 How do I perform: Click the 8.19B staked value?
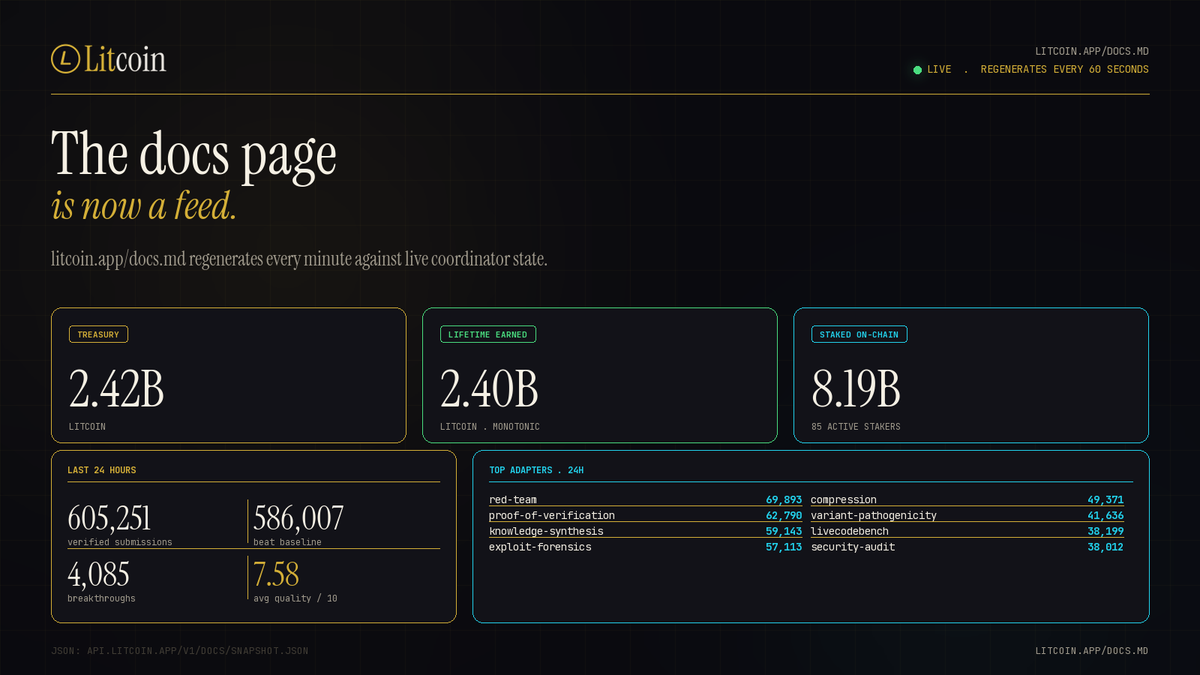[856, 389]
